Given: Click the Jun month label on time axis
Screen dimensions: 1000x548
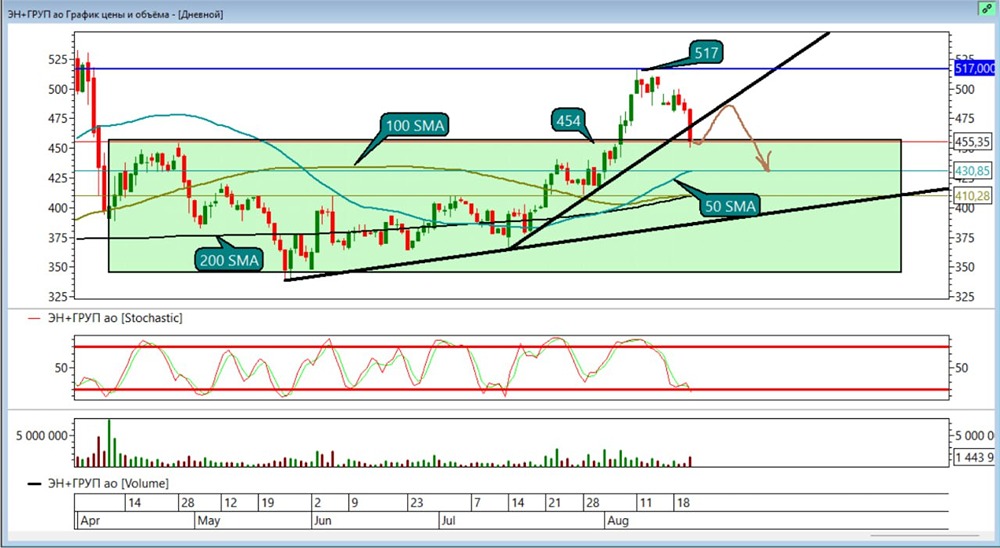Looking at the screenshot, I should point(323,521).
